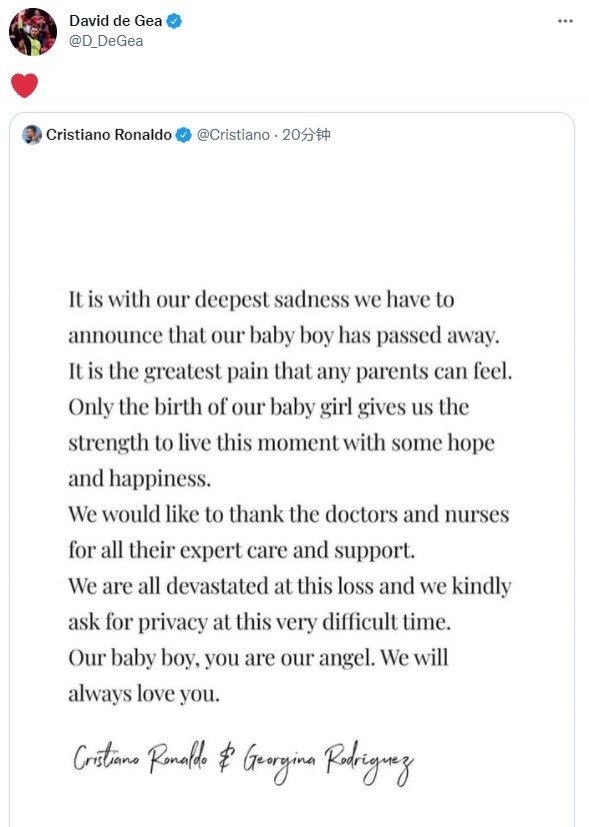Click the David de Gea display name

tap(115, 21)
